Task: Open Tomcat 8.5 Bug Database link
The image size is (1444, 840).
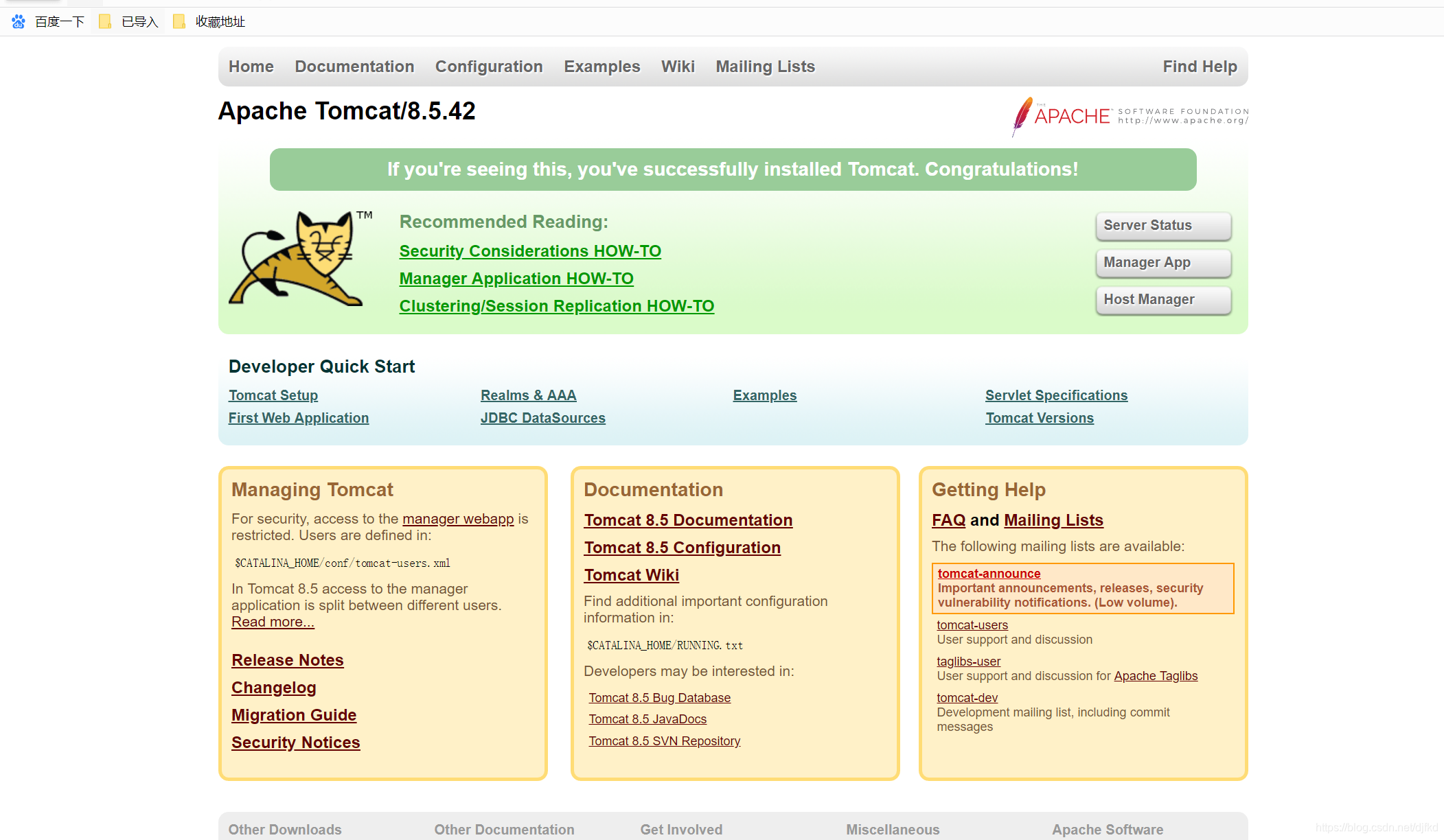Action: (x=660, y=698)
